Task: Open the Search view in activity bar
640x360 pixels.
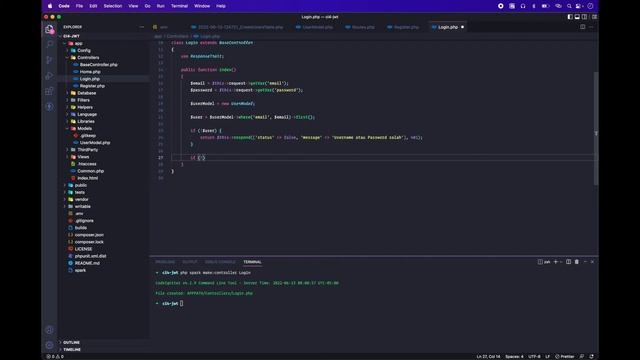Action: (49, 44)
